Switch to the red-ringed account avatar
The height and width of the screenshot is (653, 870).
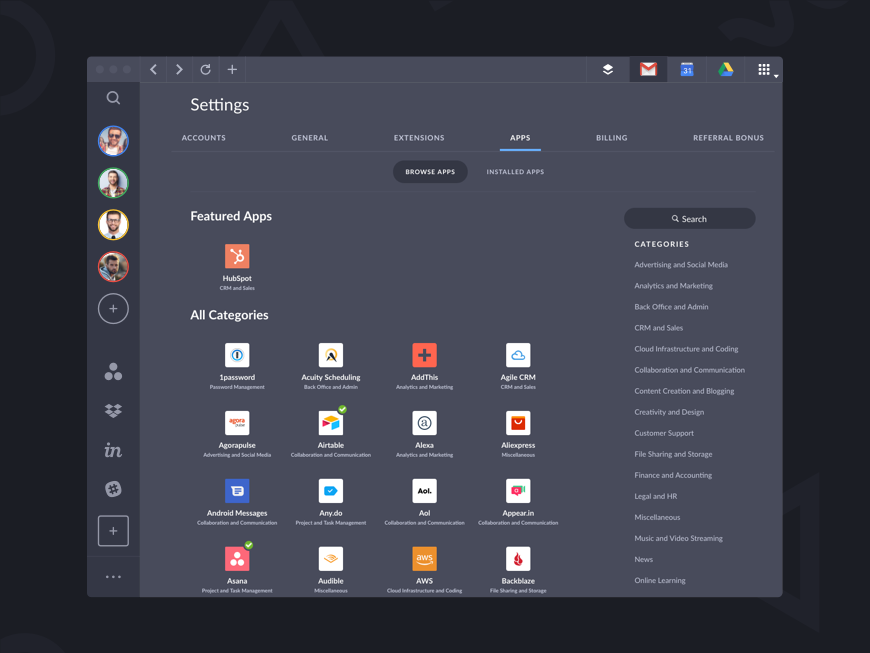click(113, 267)
